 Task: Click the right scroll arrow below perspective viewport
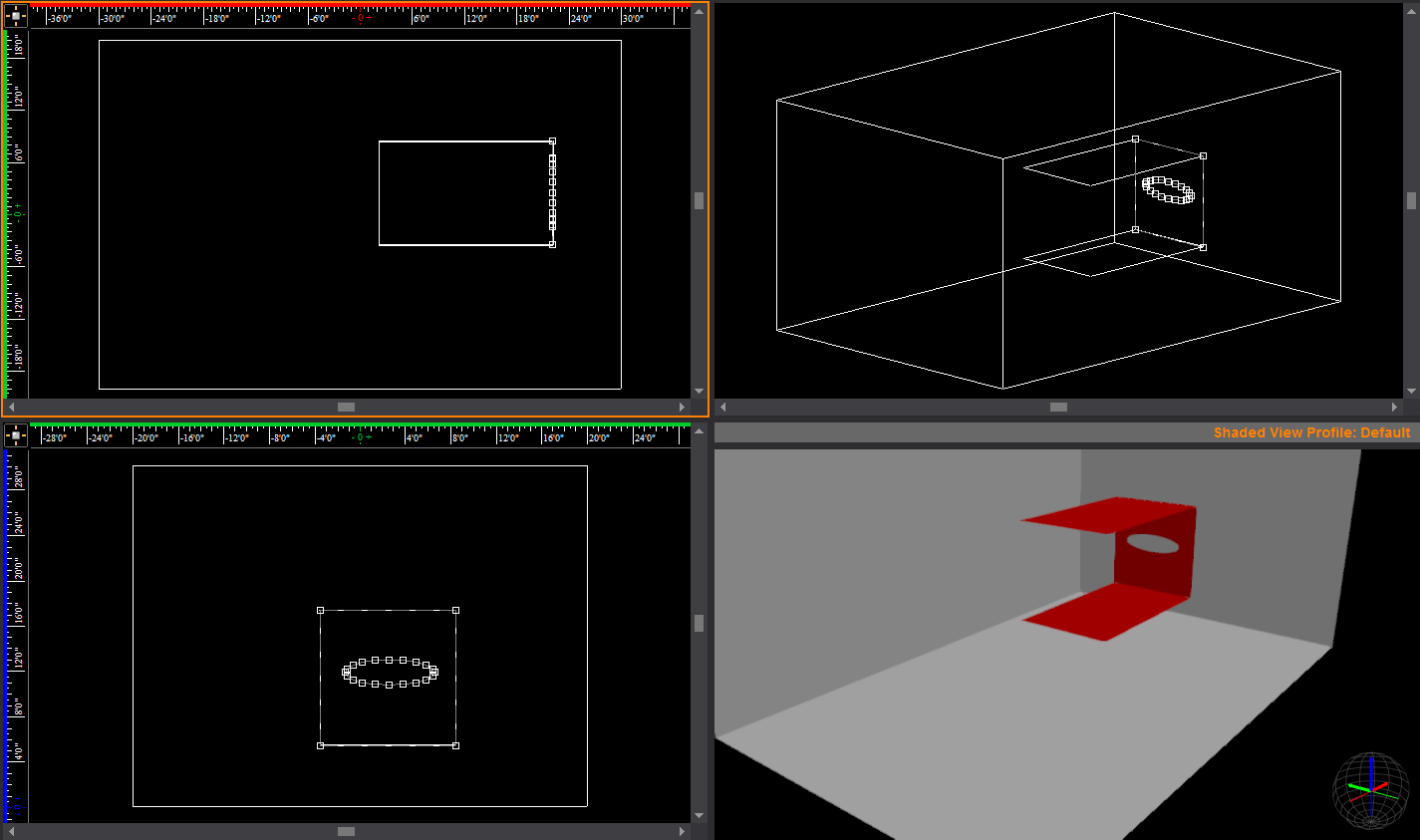coord(1394,407)
